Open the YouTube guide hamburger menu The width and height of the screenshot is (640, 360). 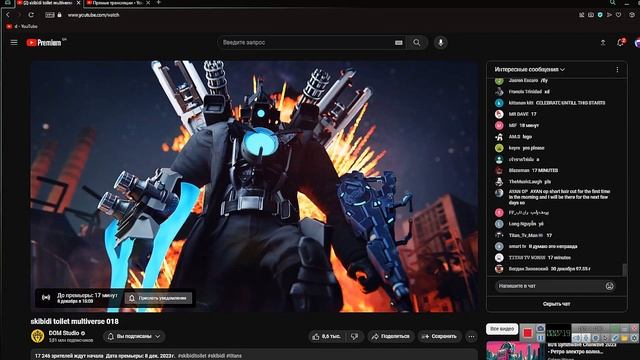point(14,42)
